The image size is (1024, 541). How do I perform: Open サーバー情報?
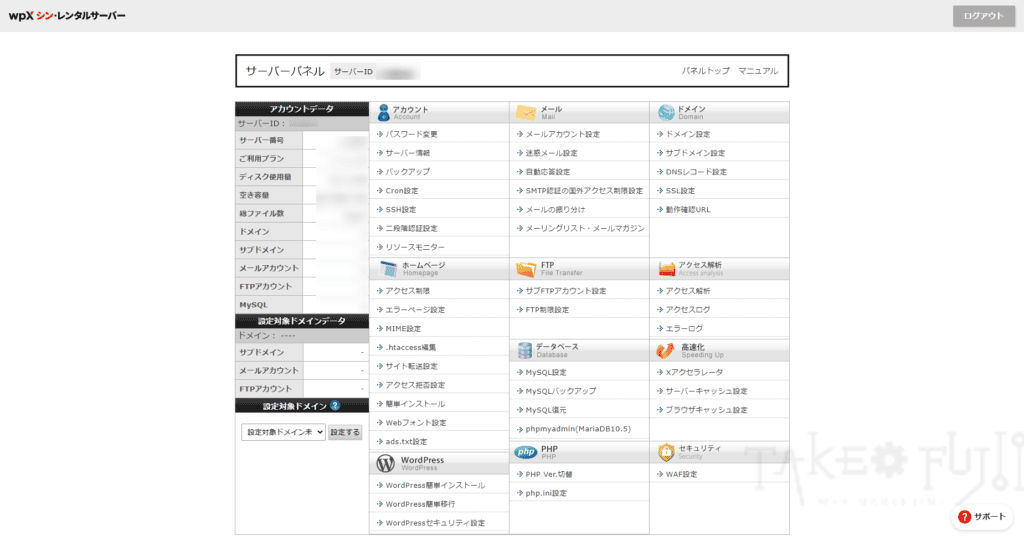coord(408,153)
